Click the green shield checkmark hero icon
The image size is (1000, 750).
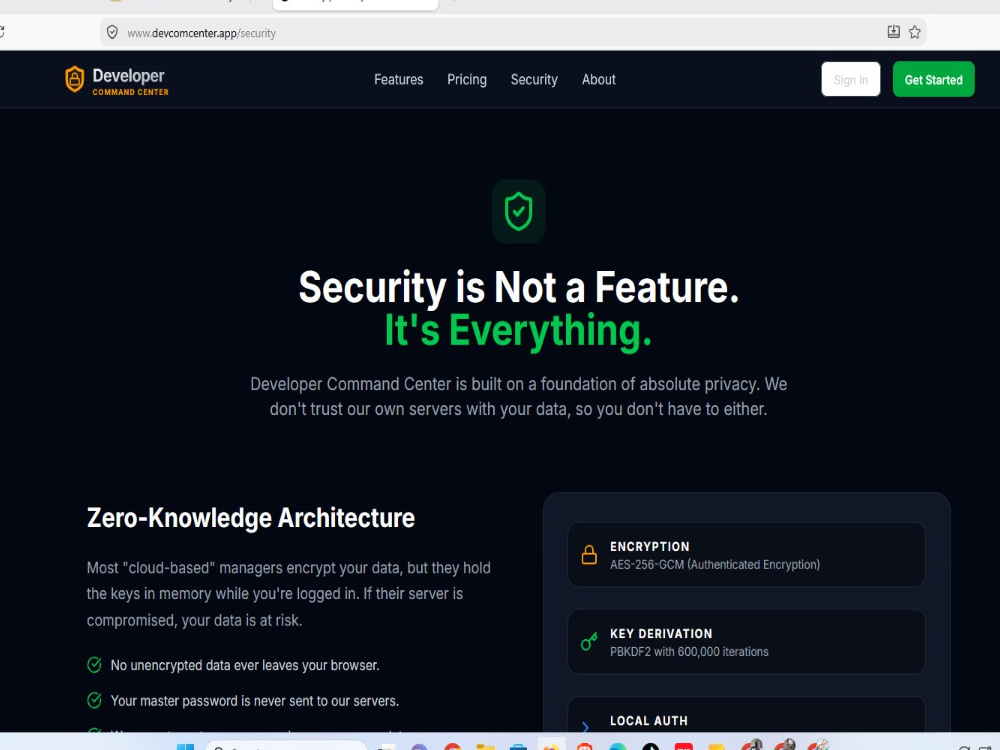pyautogui.click(x=518, y=211)
